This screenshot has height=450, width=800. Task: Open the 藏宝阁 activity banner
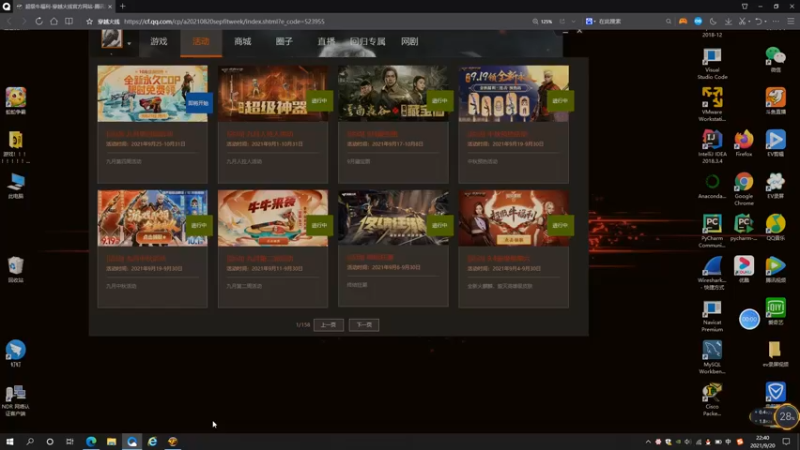click(393, 93)
